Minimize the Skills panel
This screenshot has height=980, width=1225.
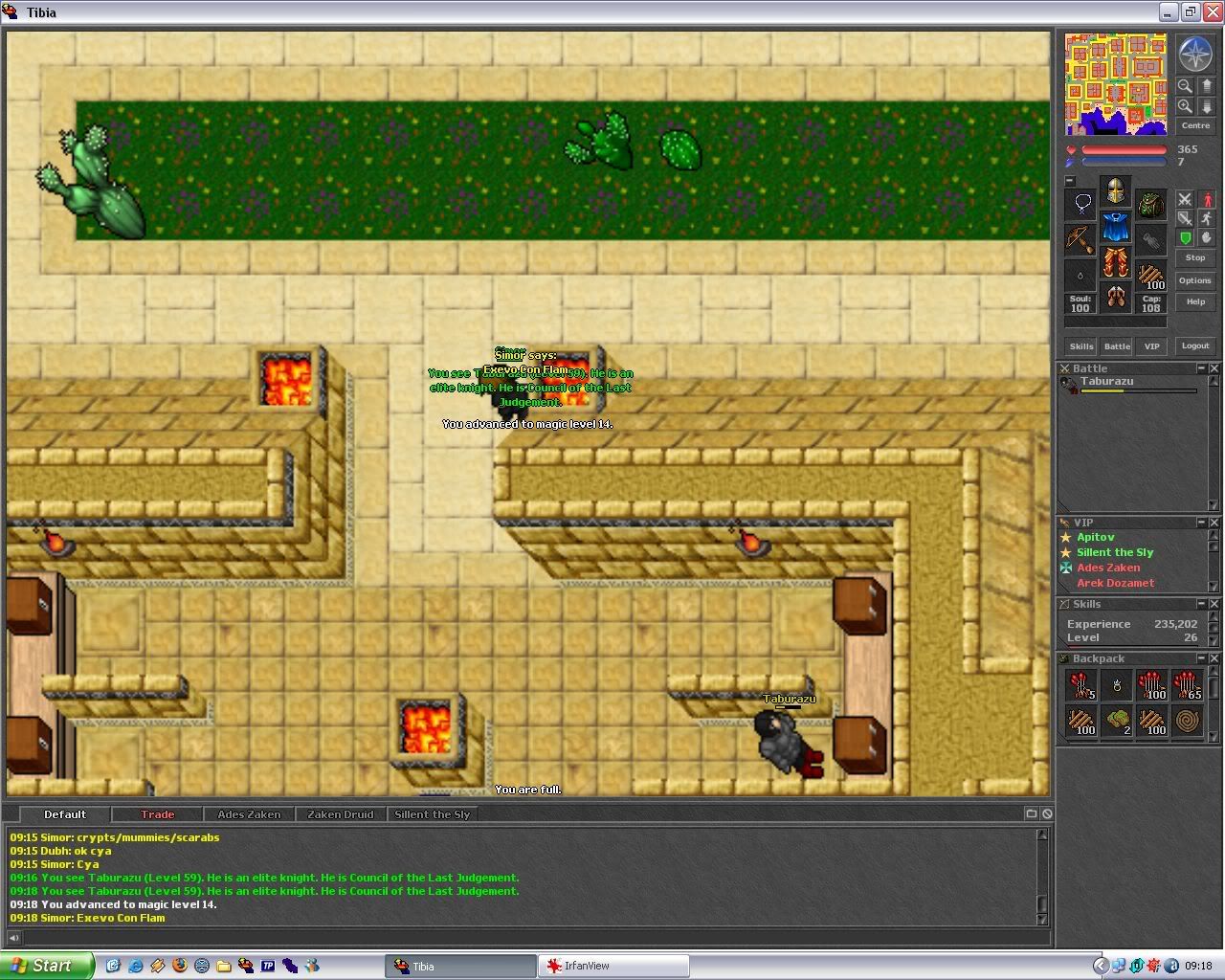click(x=1201, y=604)
